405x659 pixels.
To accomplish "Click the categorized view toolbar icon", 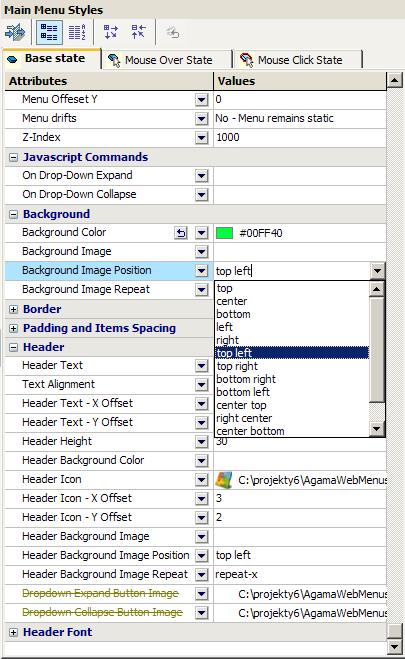I will coord(49,32).
